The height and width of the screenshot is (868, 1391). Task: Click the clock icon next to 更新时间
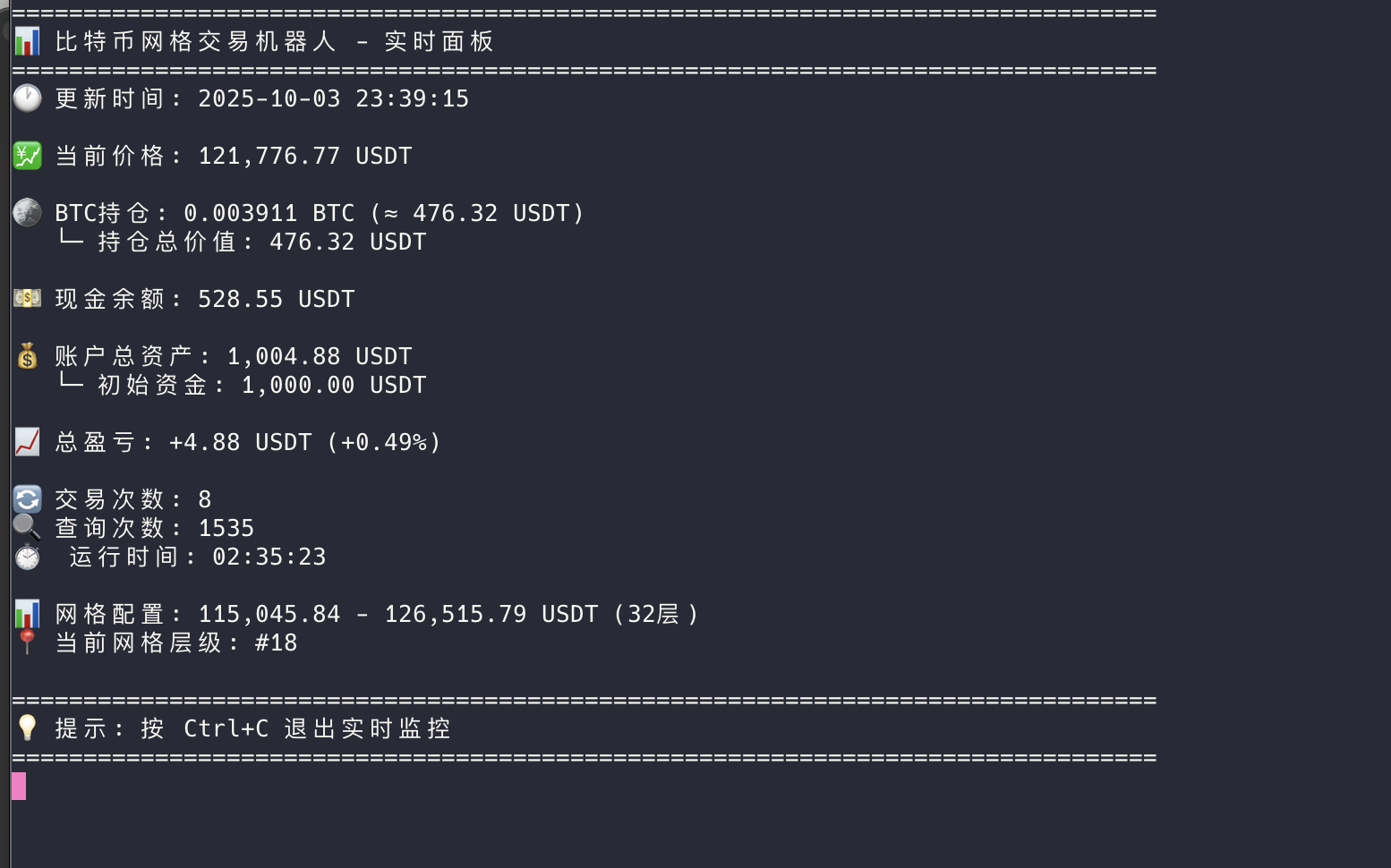pos(27,98)
